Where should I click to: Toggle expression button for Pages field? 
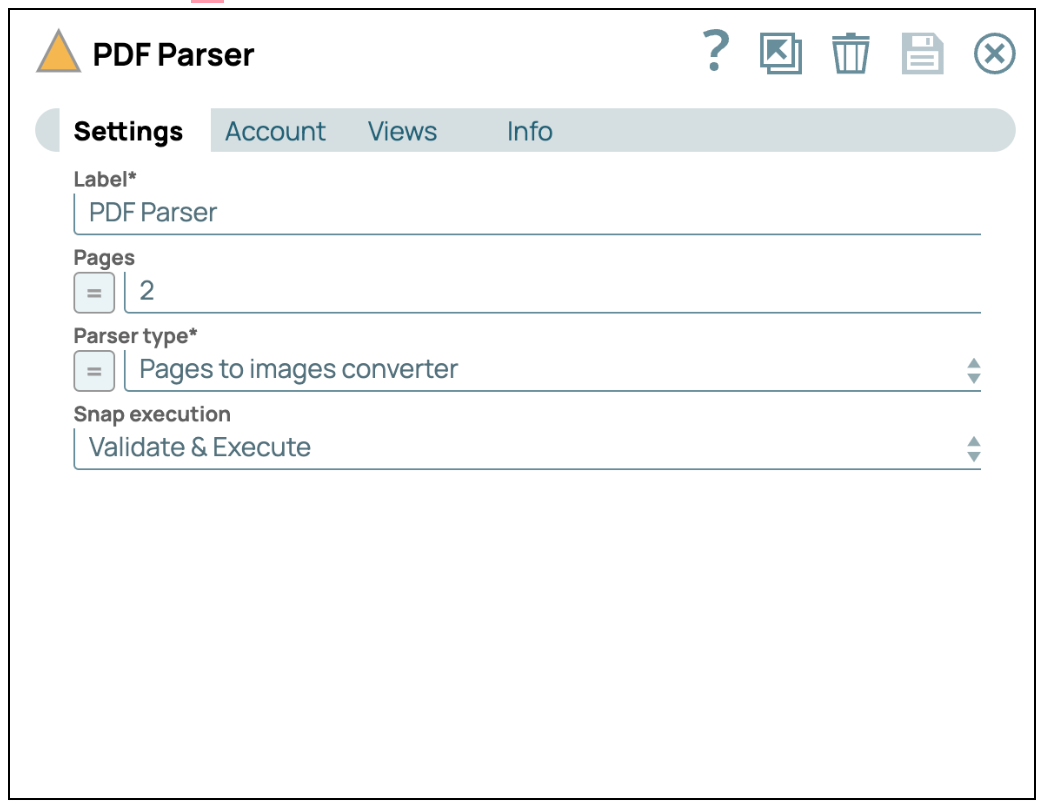(x=94, y=293)
